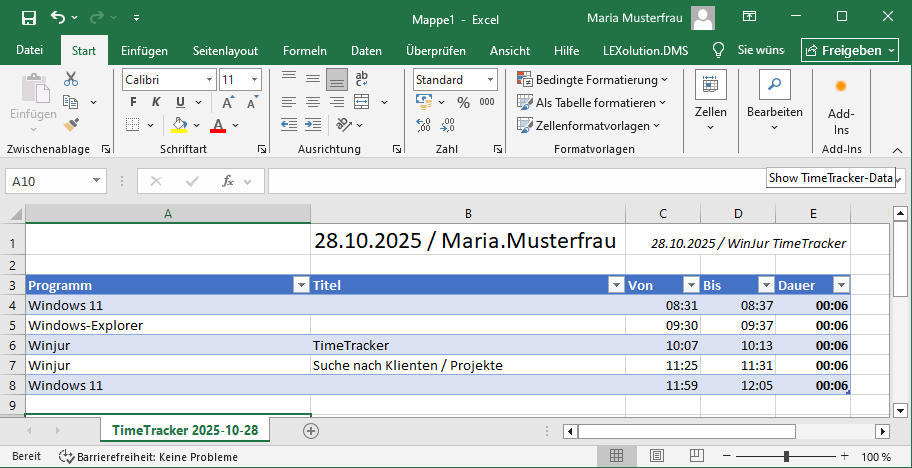Remove a decimal place
912x468 pixels.
coord(447,124)
